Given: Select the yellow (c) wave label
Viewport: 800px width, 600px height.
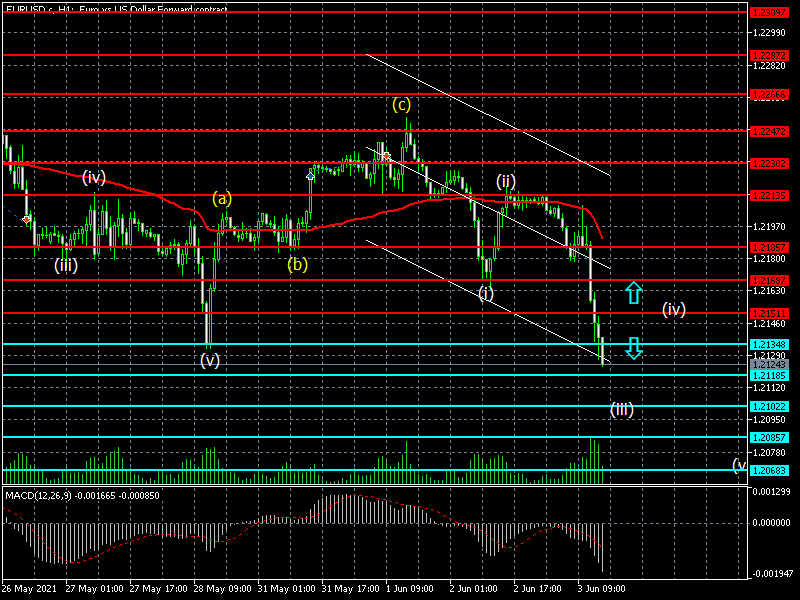Looking at the screenshot, I should (x=402, y=105).
